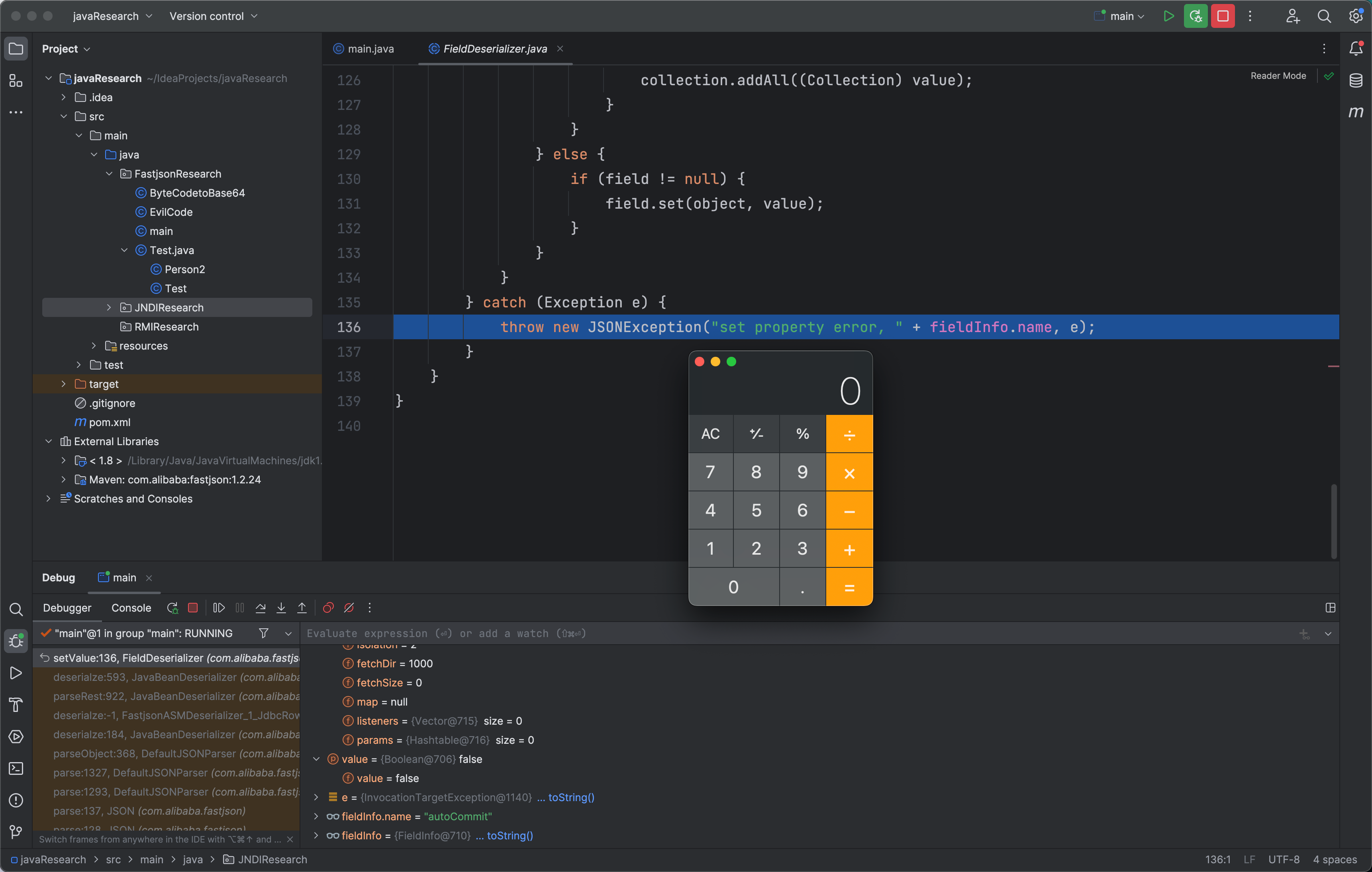1372x872 pixels.
Task: Click the toString() link for fieldInfo
Action: click(510, 835)
